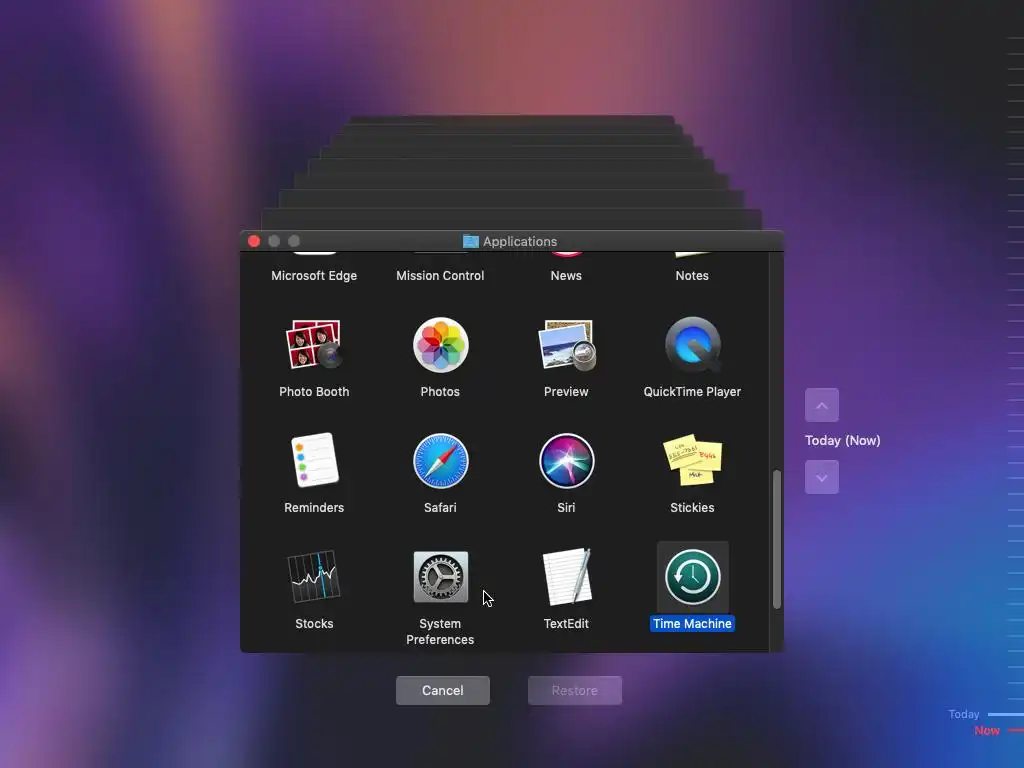Image resolution: width=1024 pixels, height=768 pixels.
Task: Select the Time Machine clock icon
Action: coord(692,577)
